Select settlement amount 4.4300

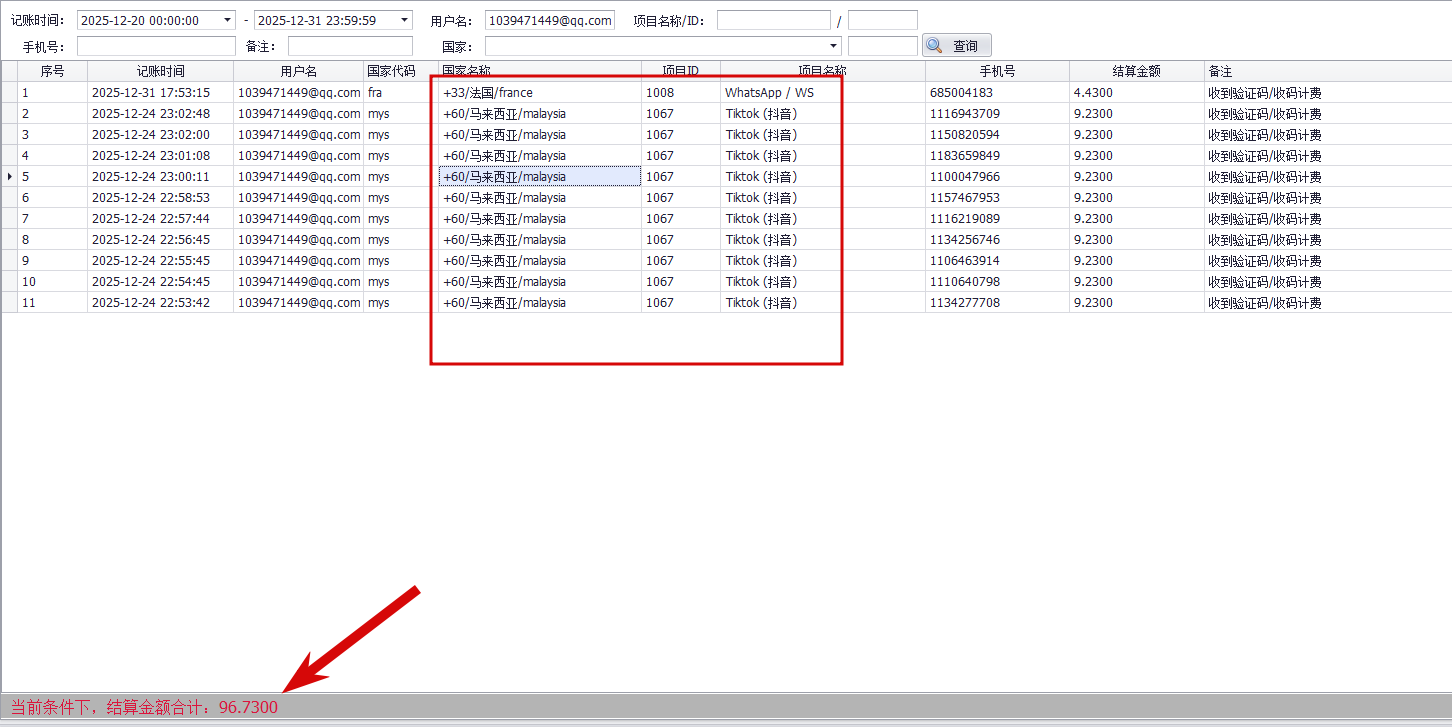coord(1137,92)
